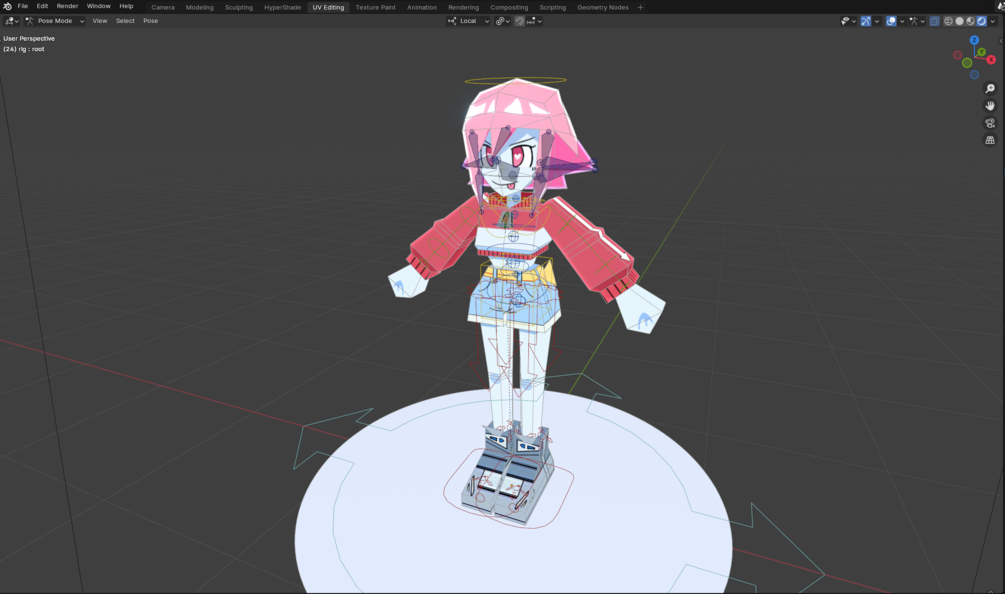Switch to the Camera workspace tab
The image size is (1005, 594).
(163, 8)
